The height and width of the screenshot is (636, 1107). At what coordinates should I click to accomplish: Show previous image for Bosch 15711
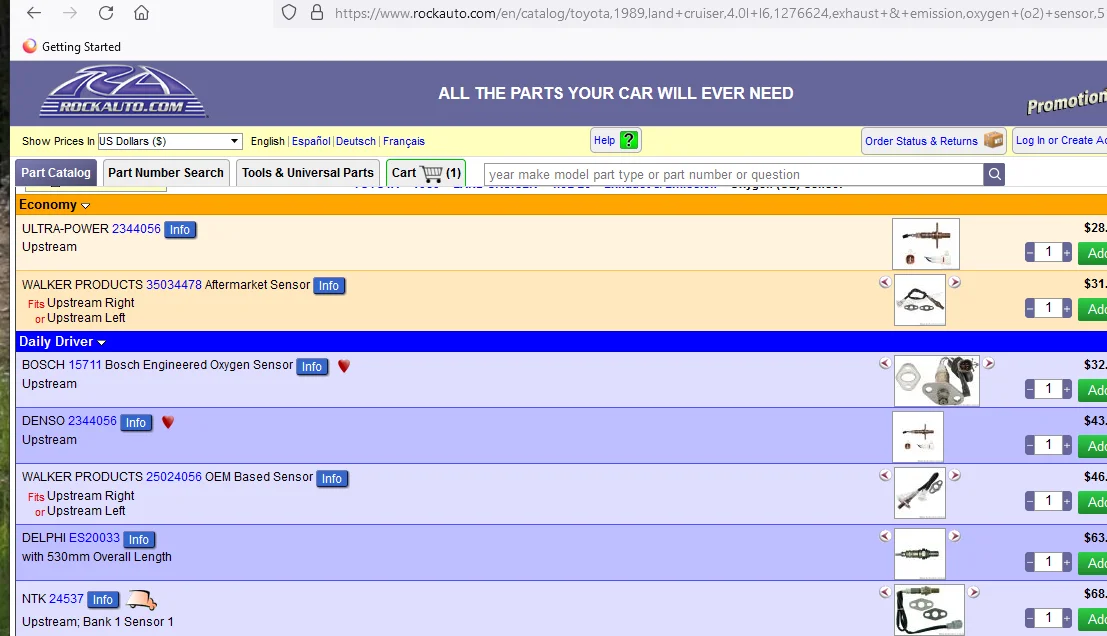click(x=885, y=363)
